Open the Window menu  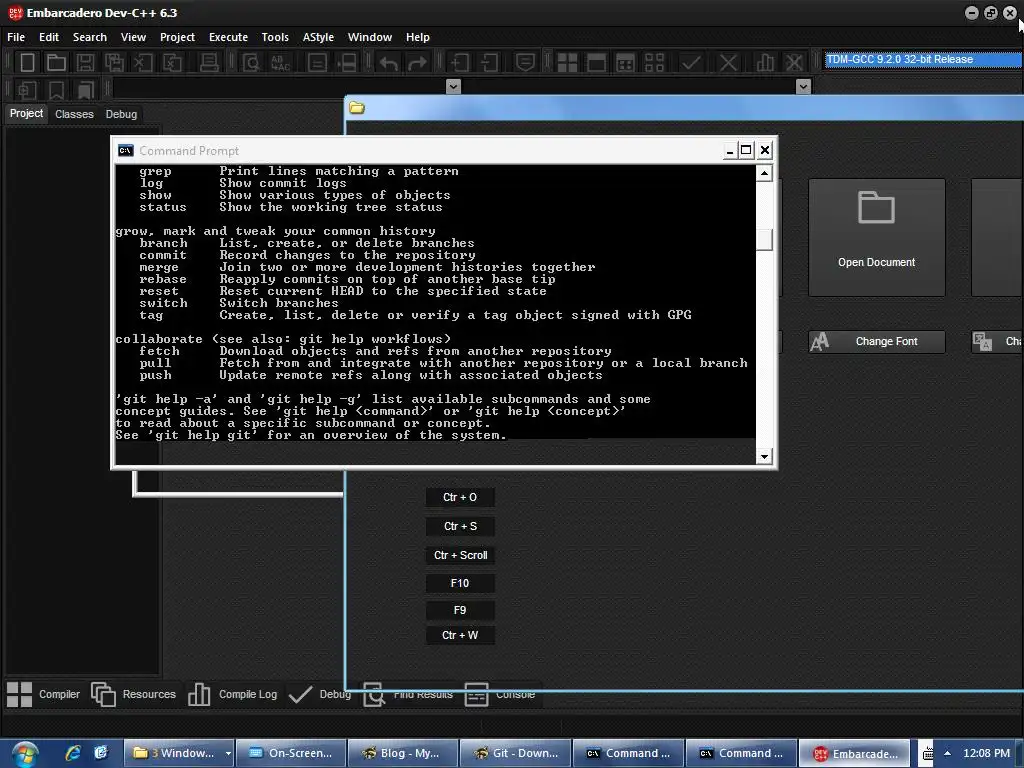tap(370, 37)
